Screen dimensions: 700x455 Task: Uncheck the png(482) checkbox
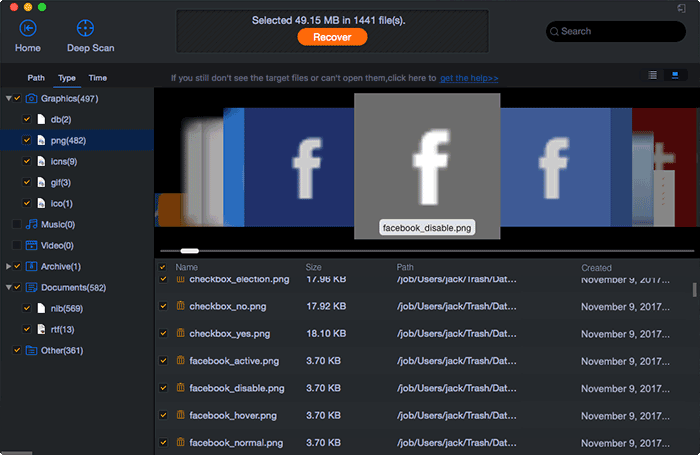point(27,140)
